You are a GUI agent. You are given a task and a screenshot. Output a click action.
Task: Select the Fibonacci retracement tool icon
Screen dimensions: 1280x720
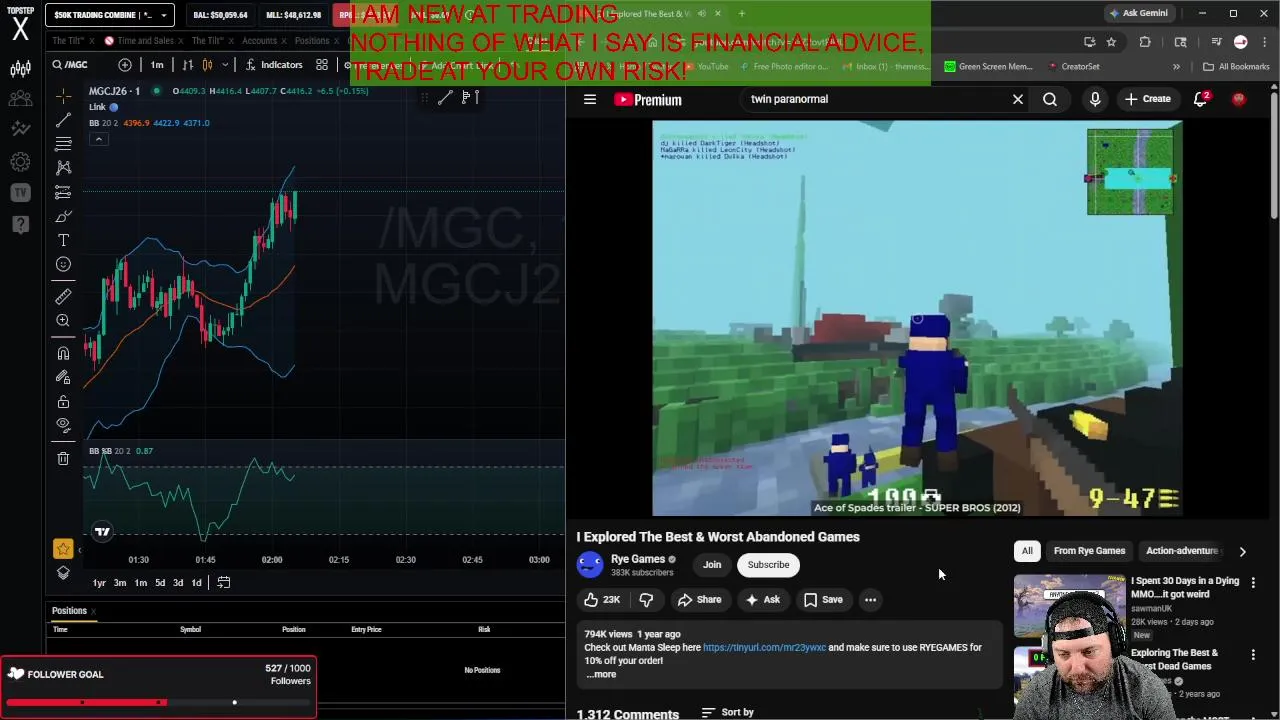[x=63, y=144]
